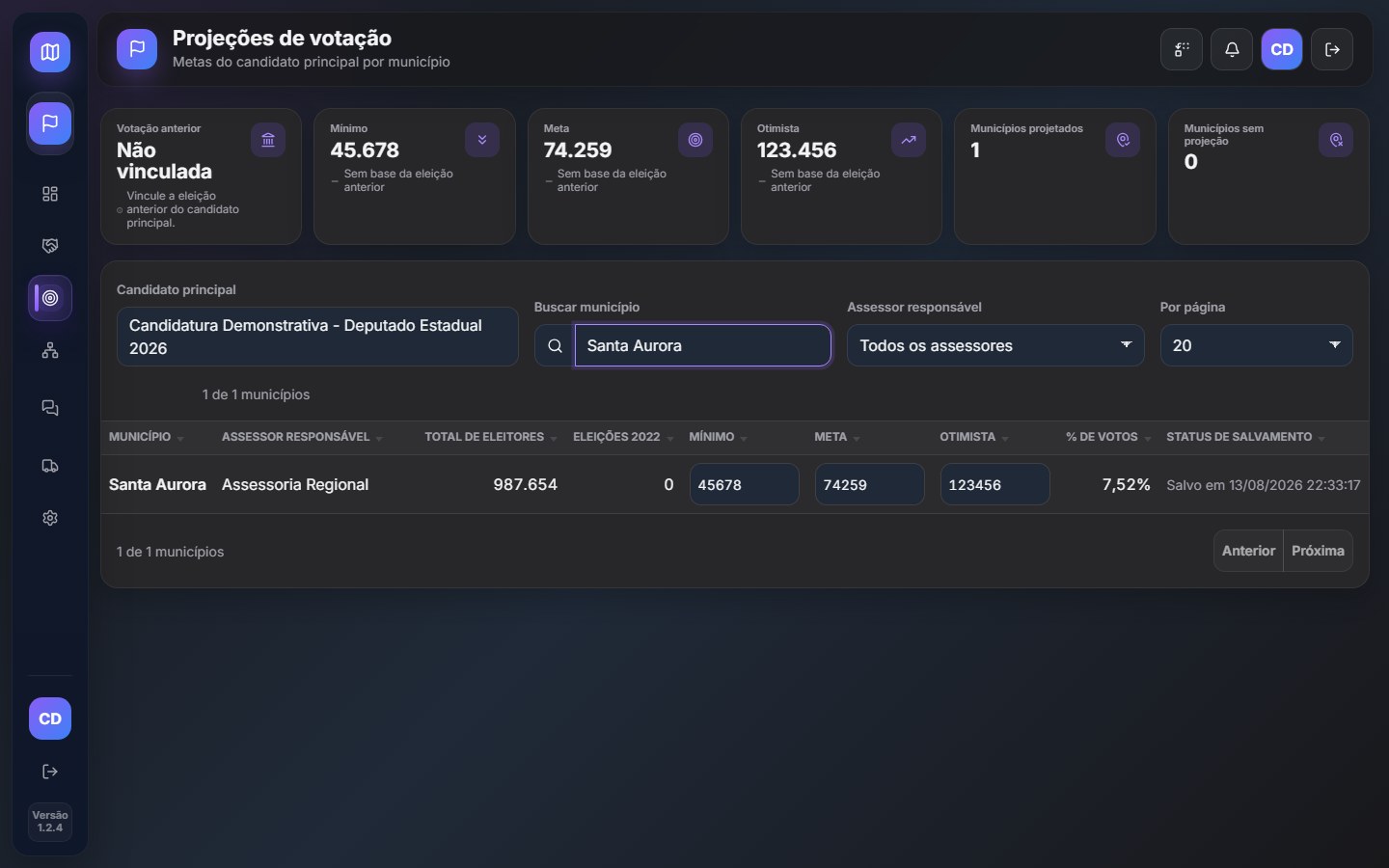The image size is (1389, 868).
Task: Select the flag icon in the sidebar
Action: pyautogui.click(x=50, y=123)
